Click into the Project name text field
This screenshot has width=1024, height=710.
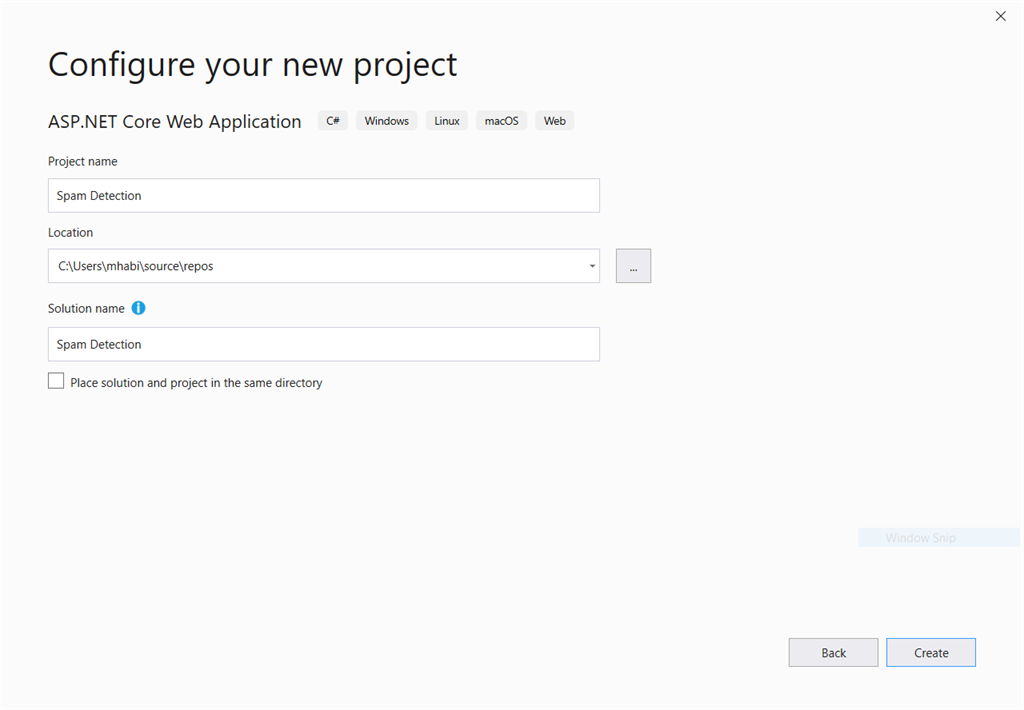tap(323, 196)
